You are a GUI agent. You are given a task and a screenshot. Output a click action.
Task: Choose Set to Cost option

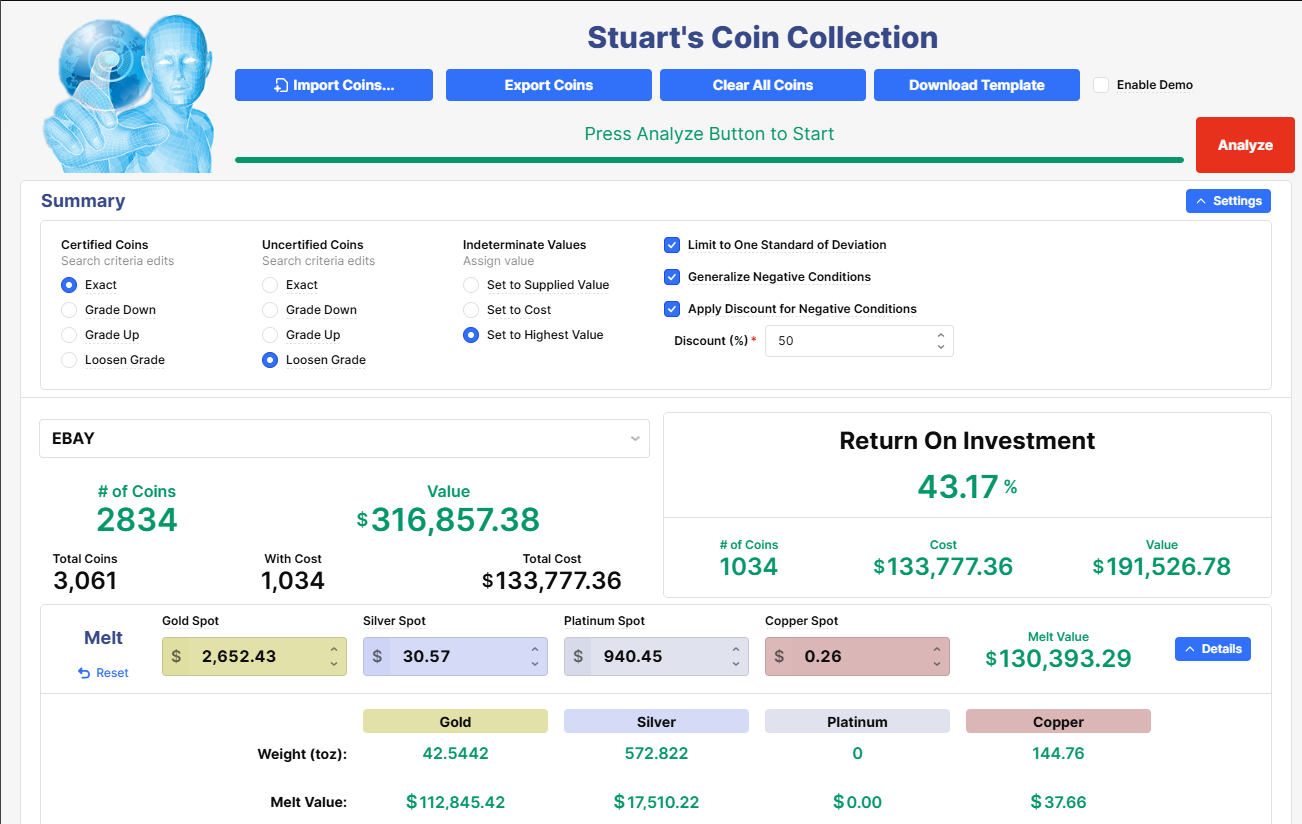(x=471, y=310)
